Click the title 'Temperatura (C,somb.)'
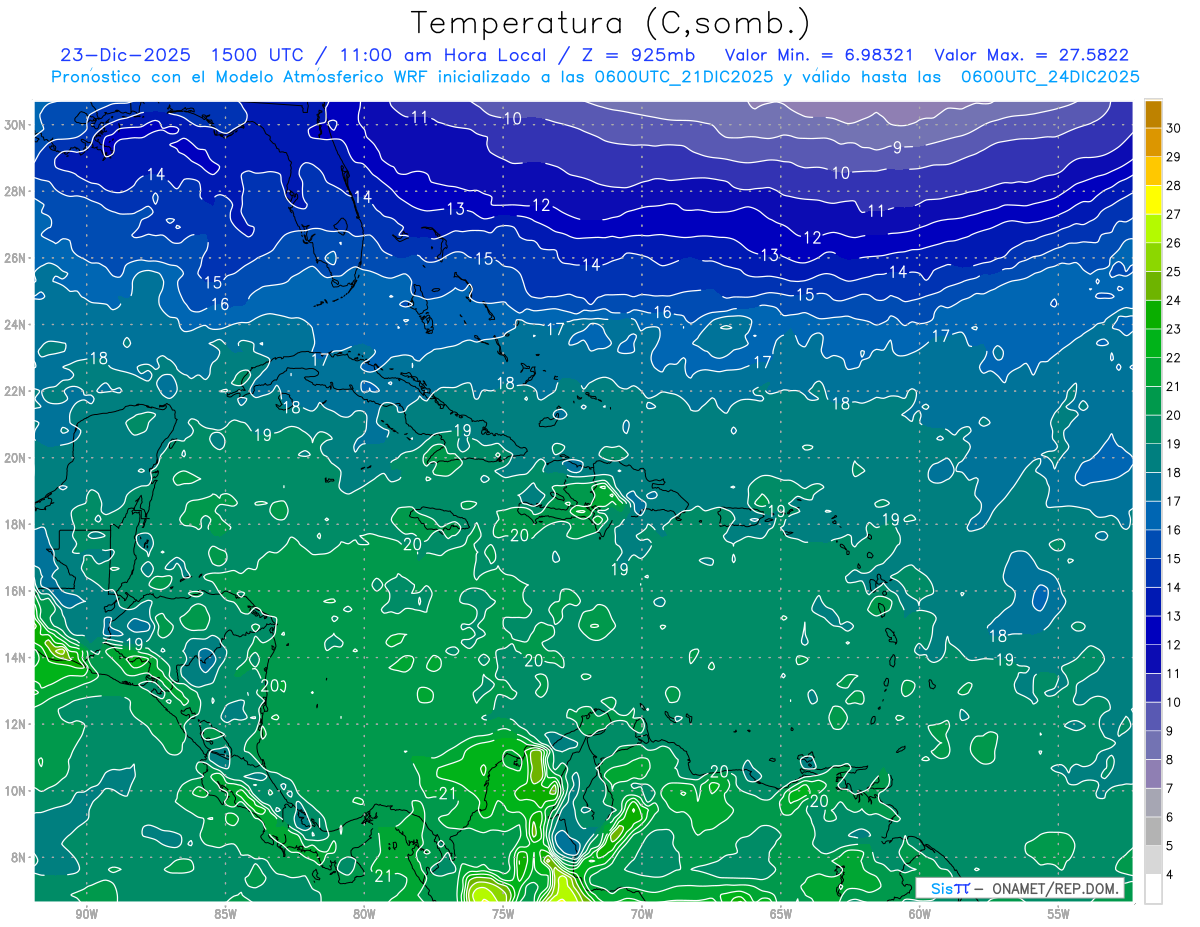Viewport: 1200px width, 927px height. tap(610, 23)
